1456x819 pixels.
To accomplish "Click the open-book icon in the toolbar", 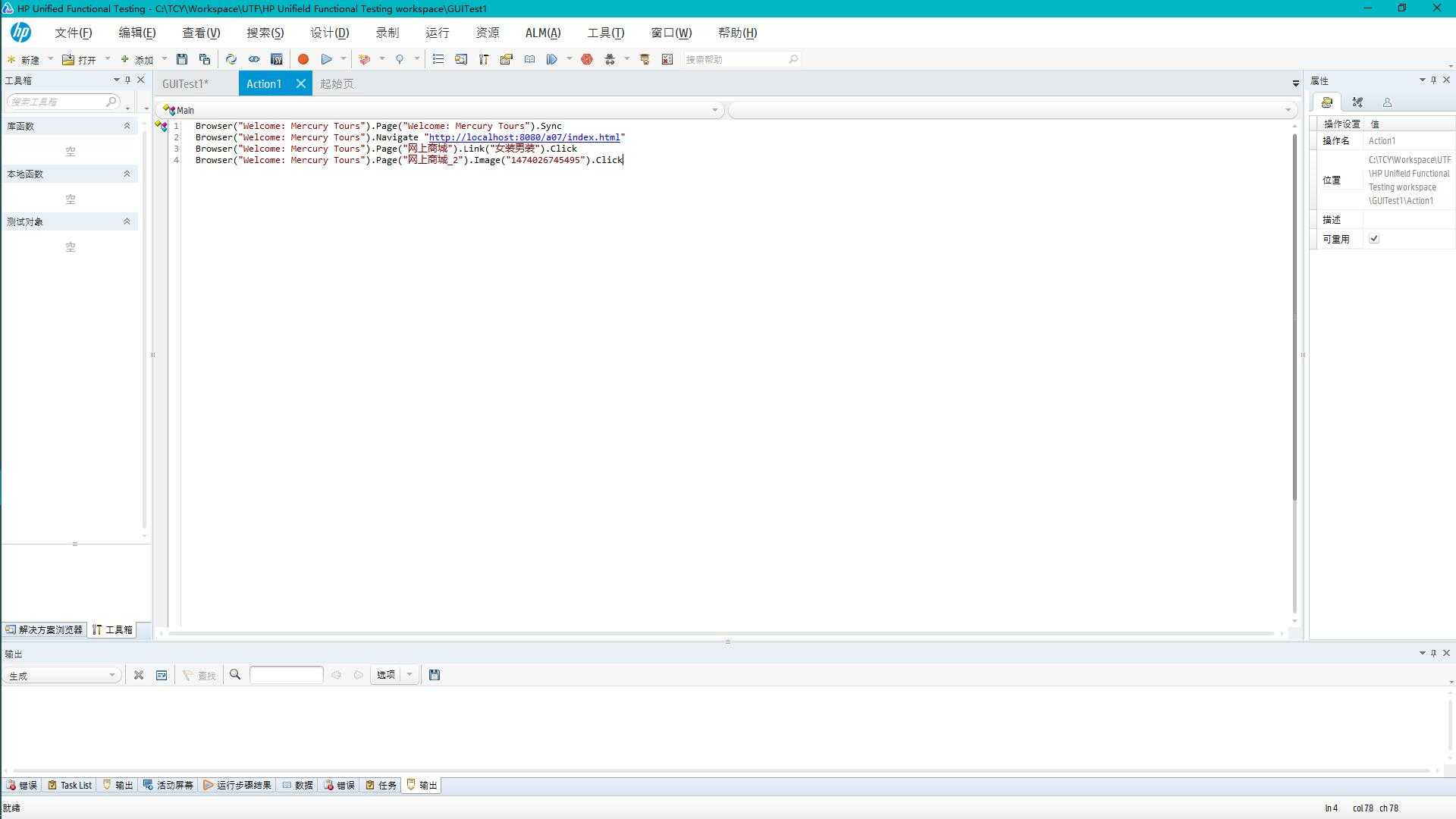I will click(x=530, y=59).
